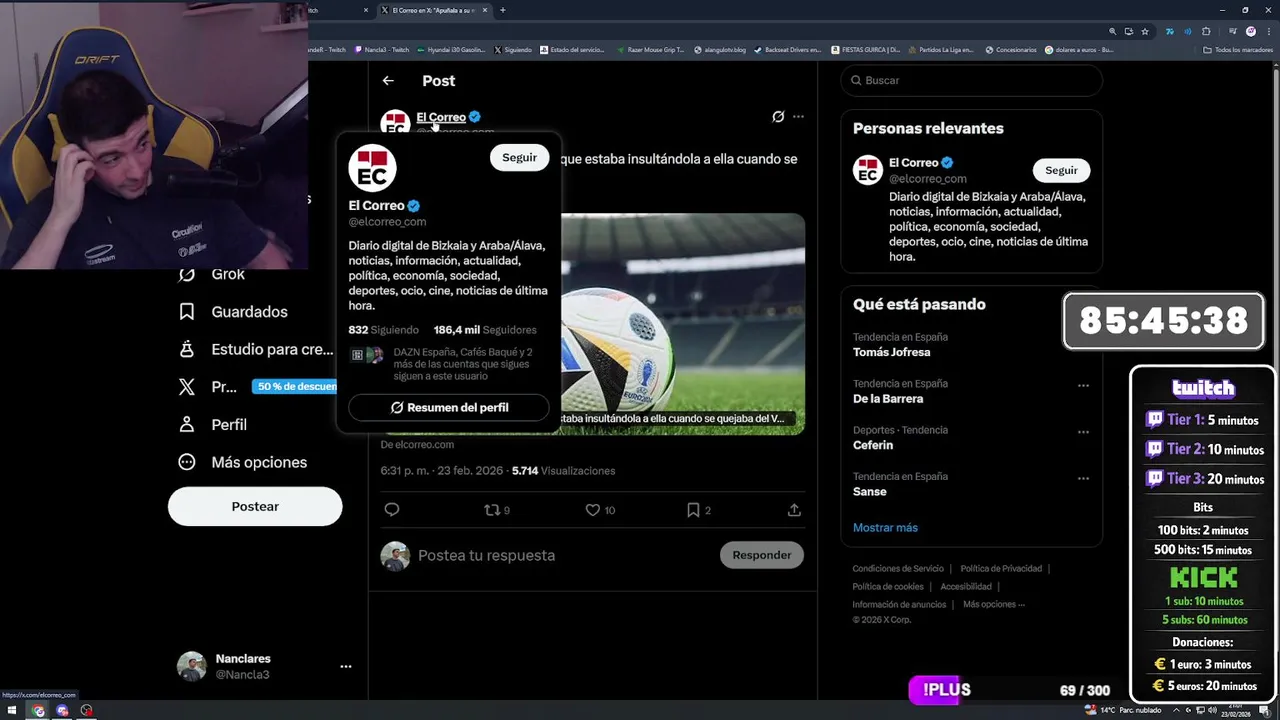This screenshot has width=1280, height=720.
Task: Open Chrome from the taskbar
Action: point(38,711)
